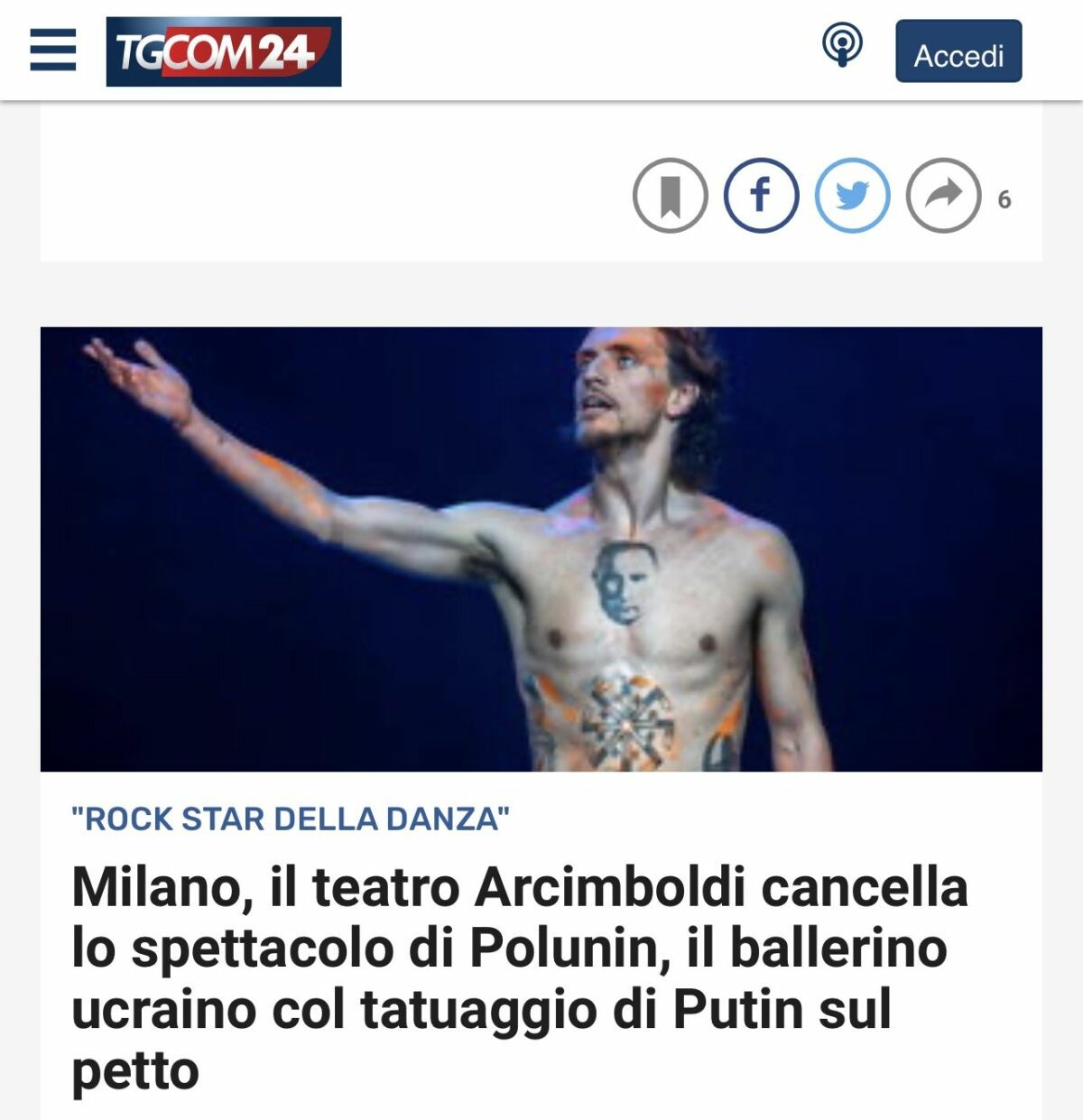Expand the site sections with three-line icon
Screen dimensions: 1083x1120
53,50
